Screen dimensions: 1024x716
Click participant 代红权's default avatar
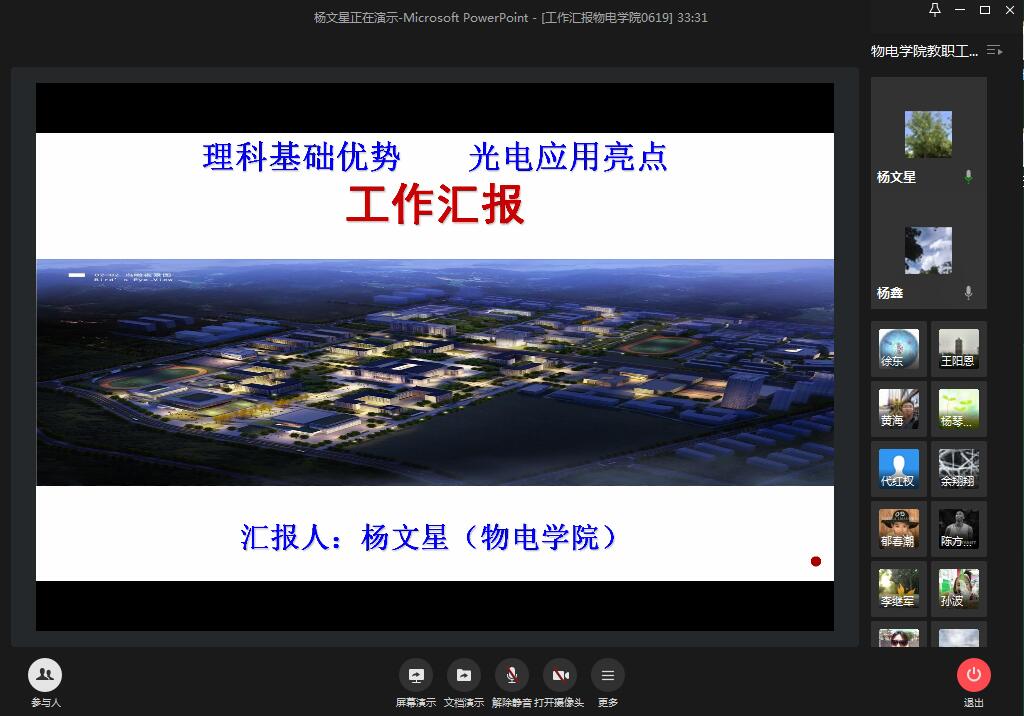pyautogui.click(x=898, y=469)
